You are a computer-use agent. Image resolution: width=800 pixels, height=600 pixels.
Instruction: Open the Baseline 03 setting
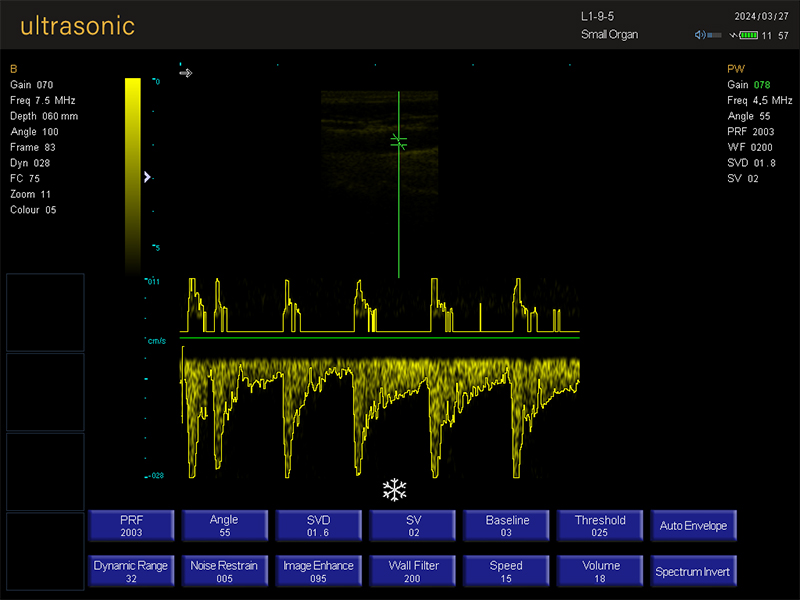point(506,526)
